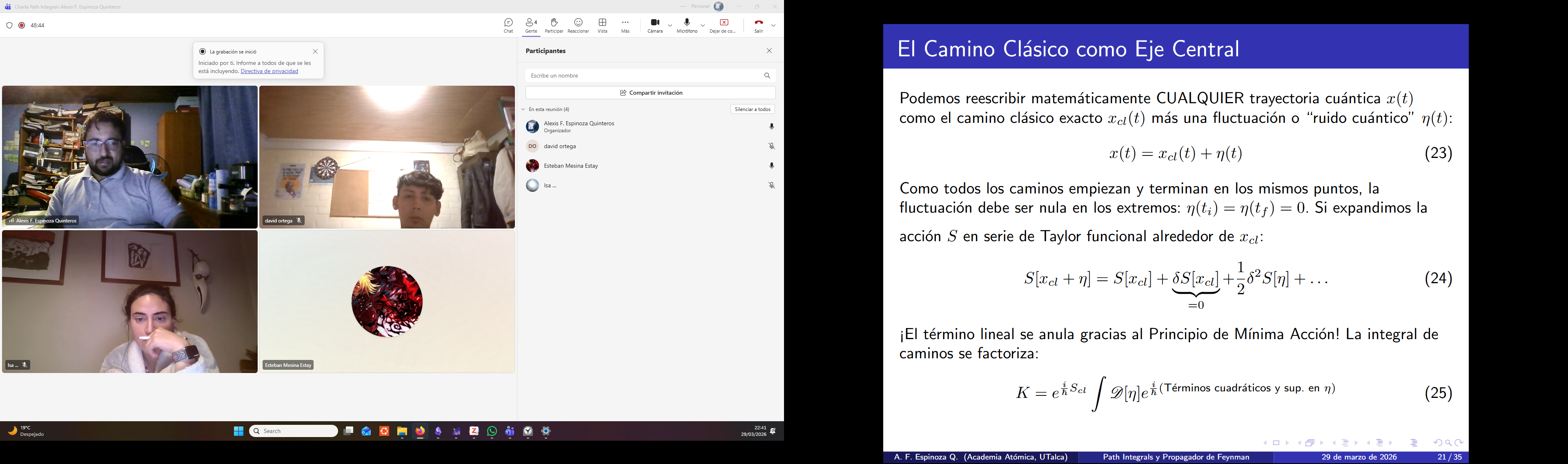The image size is (1568, 464).
Task: Switch to the Gente tab
Action: click(531, 25)
